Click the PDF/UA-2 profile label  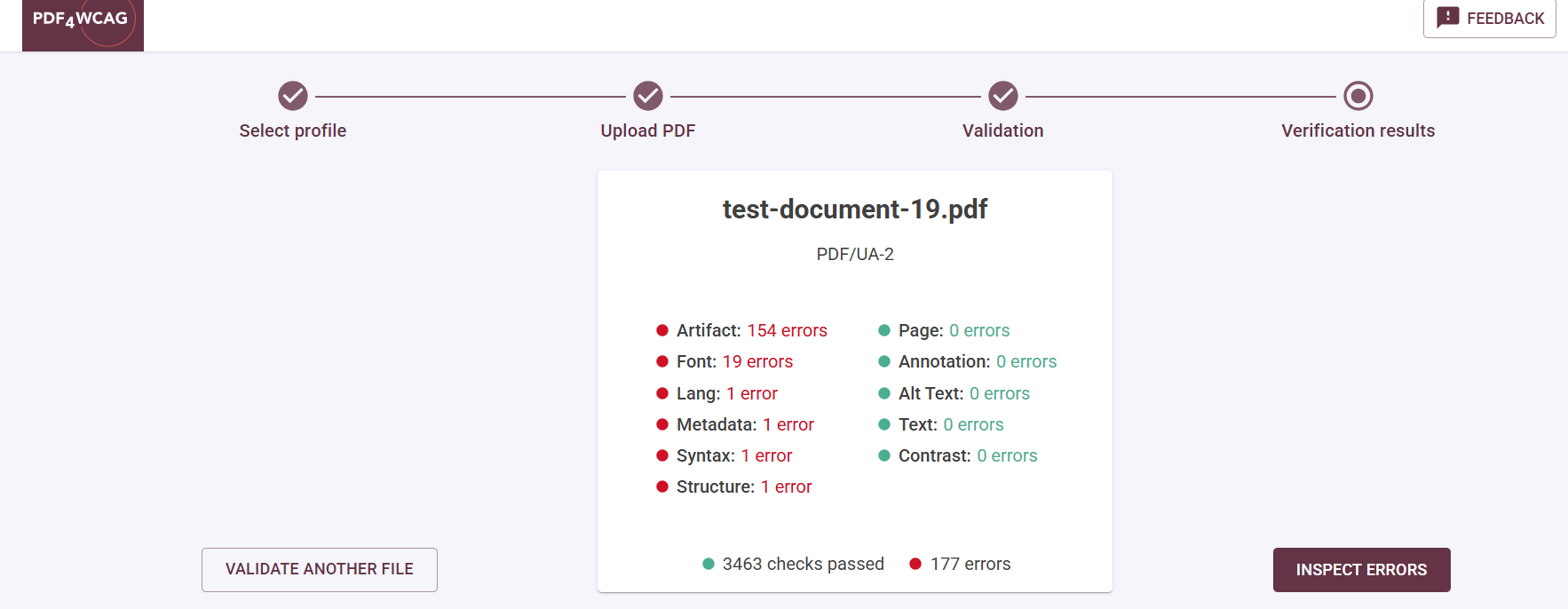855,254
